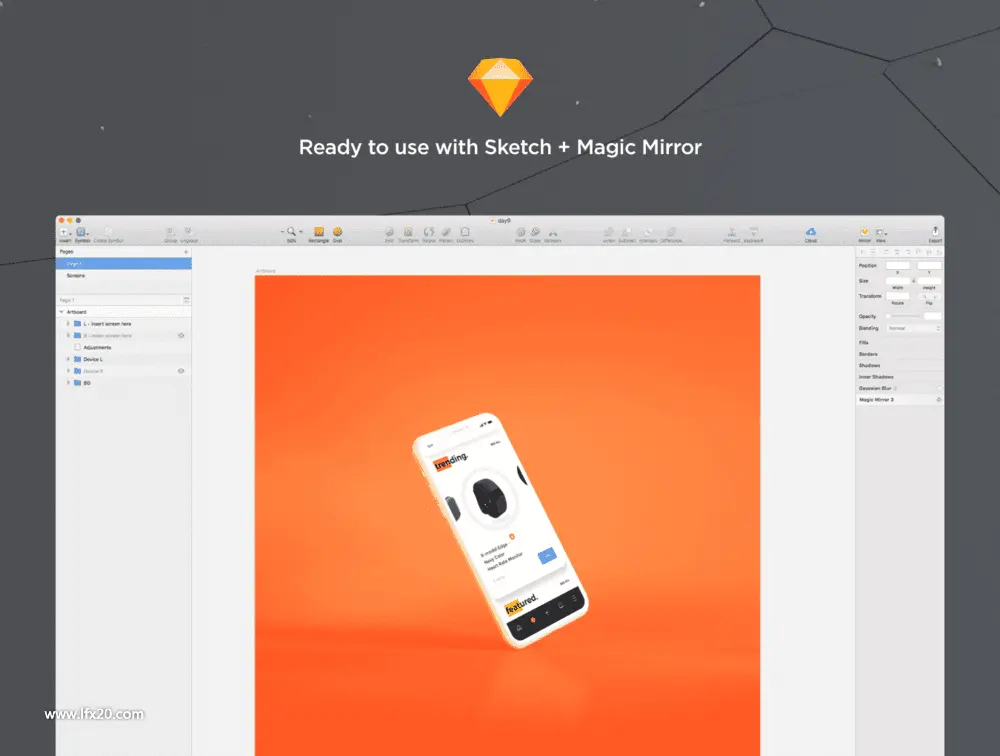Click the zoom magnifier icon
Screen dimensions: 1000x756
291,232
